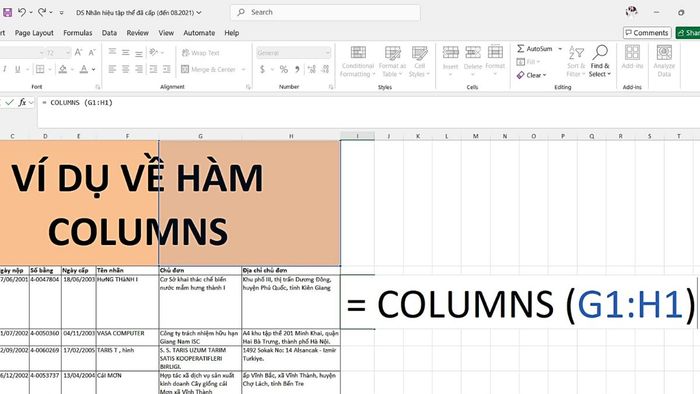The width and height of the screenshot is (700, 394).
Task: Click the fx Insert Function icon
Action: 22,103
